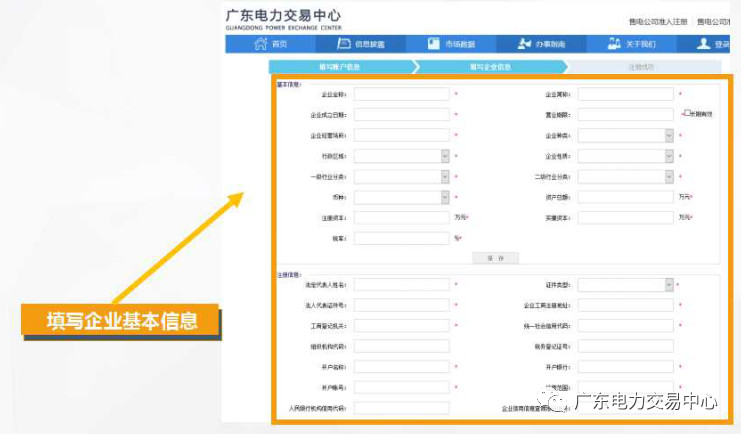Click the 保存 button
The height and width of the screenshot is (434, 741).
(495, 258)
